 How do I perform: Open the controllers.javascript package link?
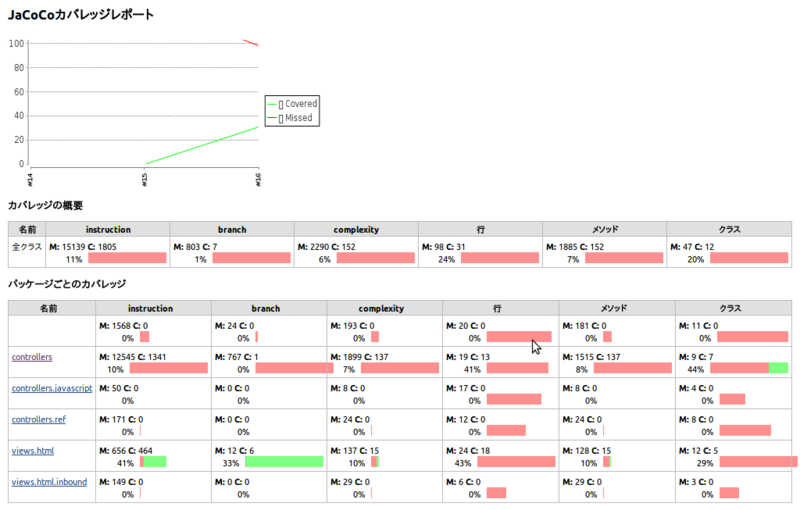point(52,388)
